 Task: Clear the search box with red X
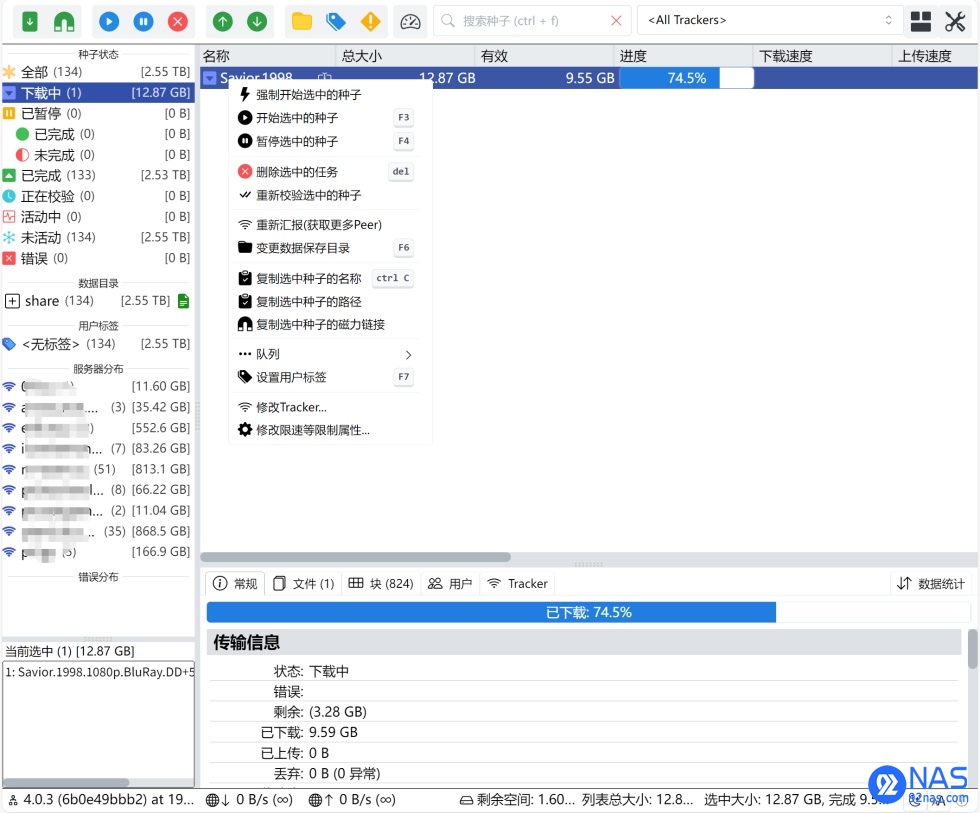[616, 21]
